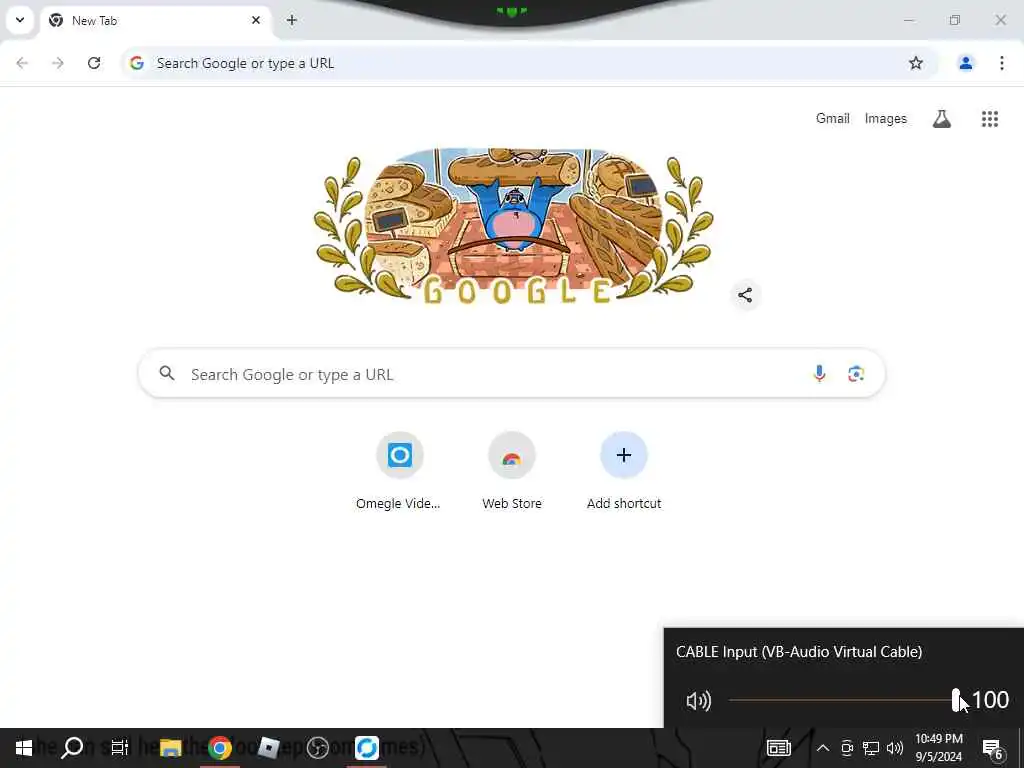This screenshot has height=768, width=1024.
Task: Click the CABLE Input volume slider
Action: 843,700
